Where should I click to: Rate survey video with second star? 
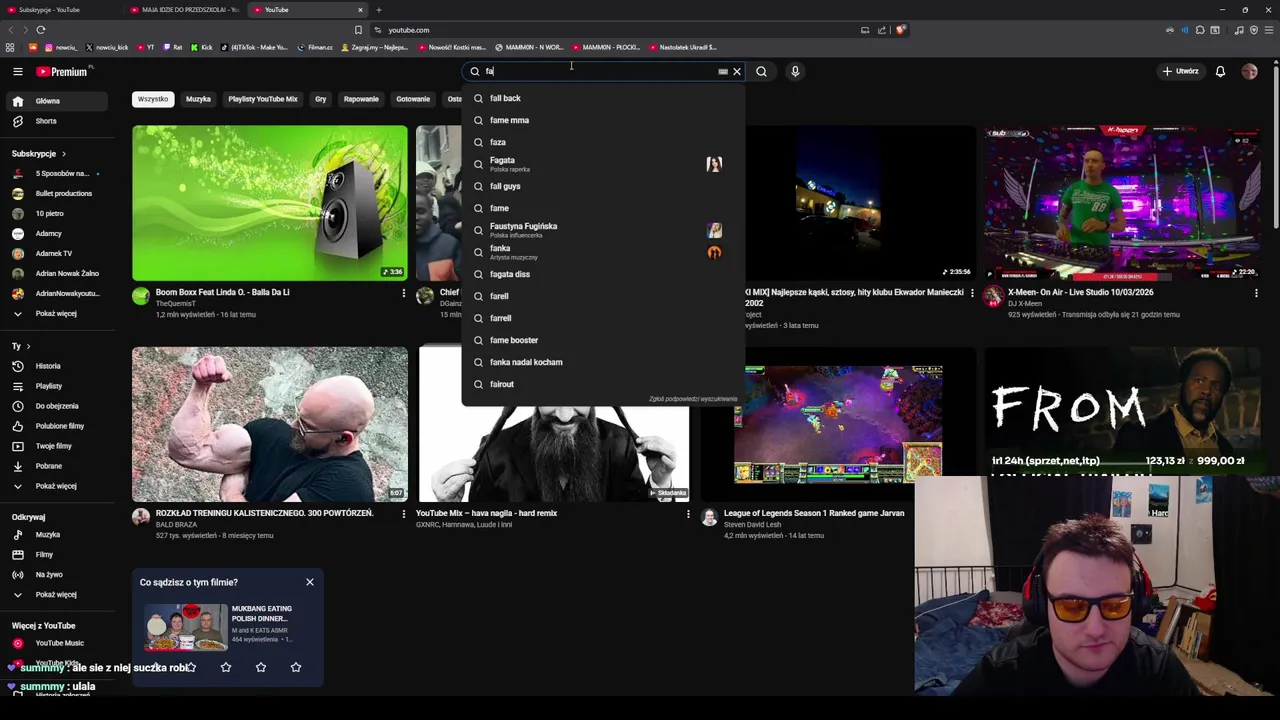point(226,667)
